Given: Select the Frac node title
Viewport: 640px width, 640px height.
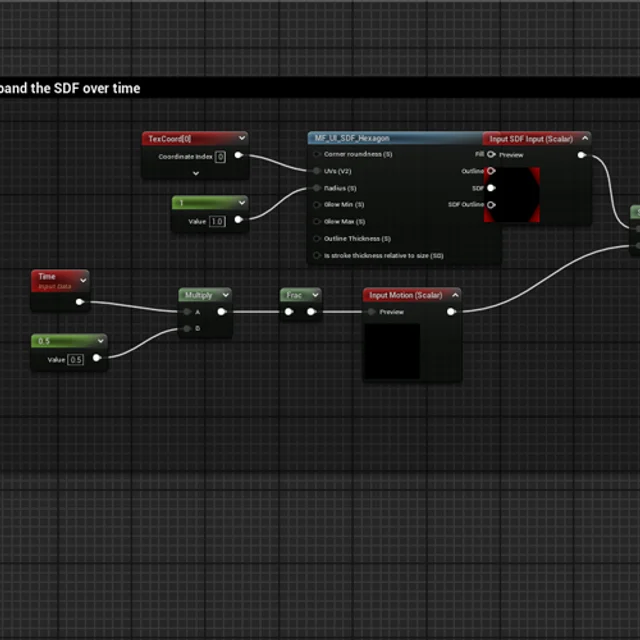Looking at the screenshot, I should tap(293, 295).
